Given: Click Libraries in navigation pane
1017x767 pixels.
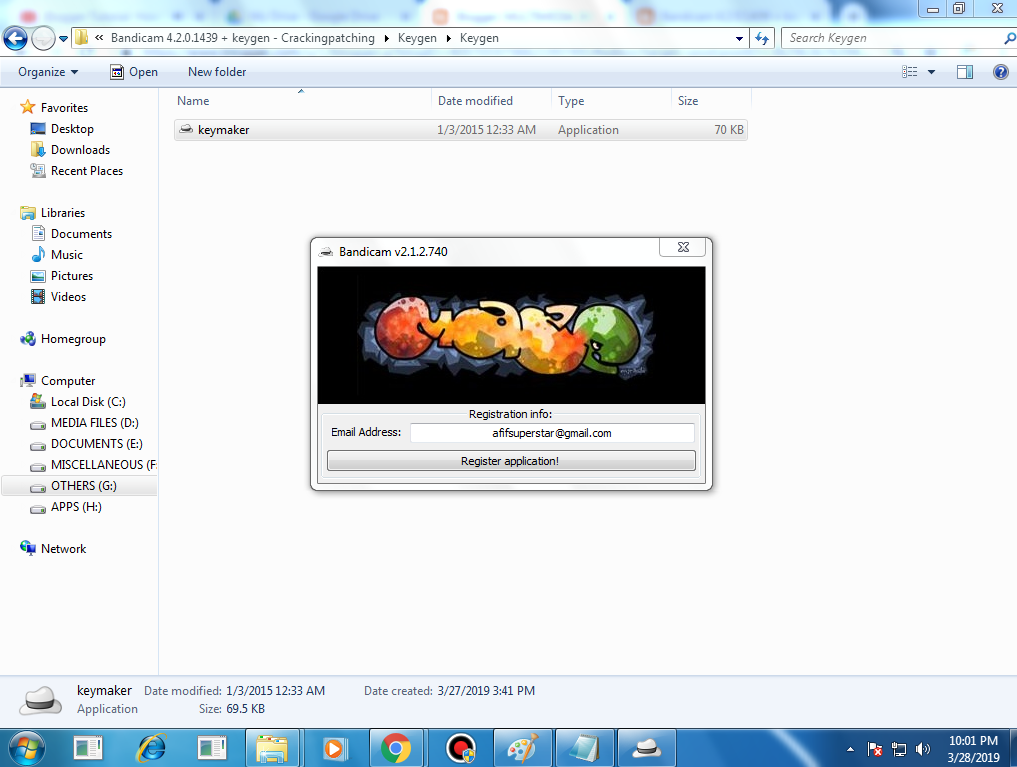Looking at the screenshot, I should [x=62, y=213].
